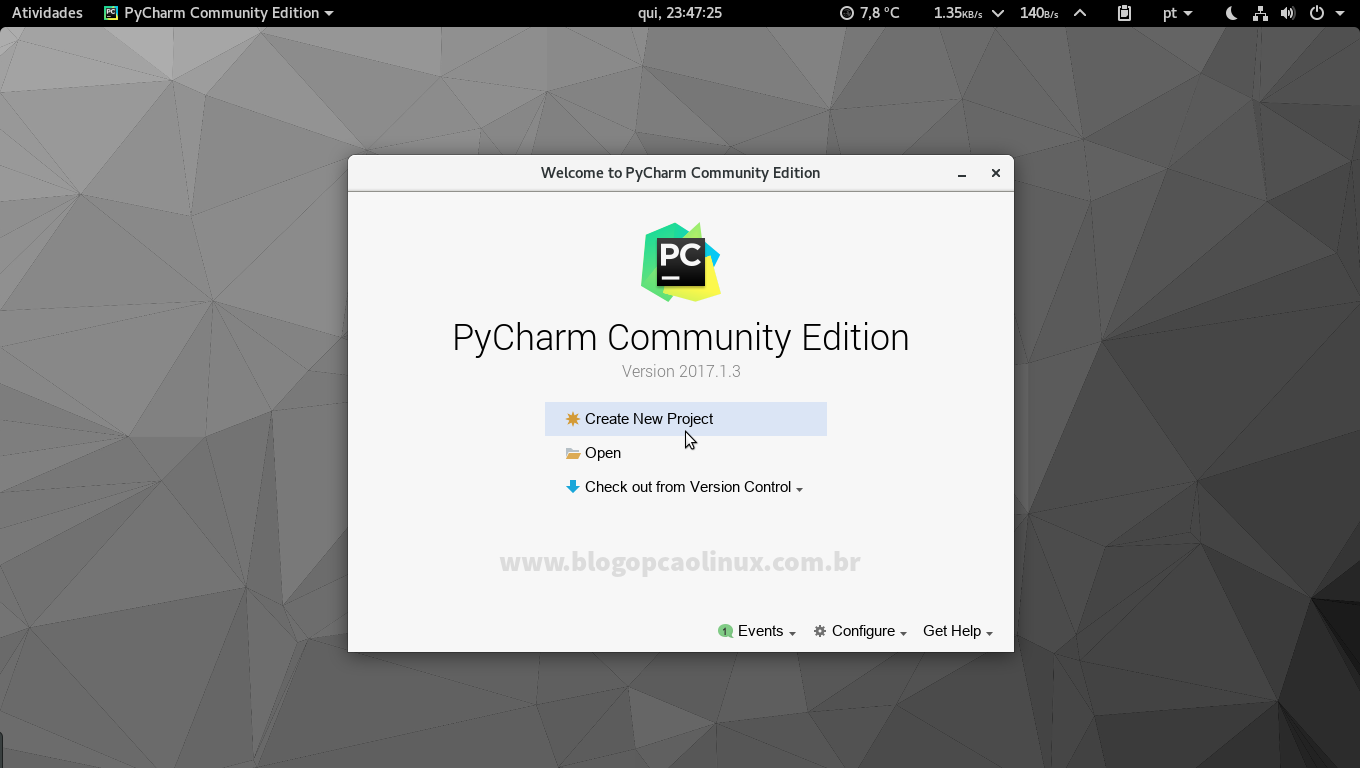
Task: Open the Get Help menu
Action: 958,631
